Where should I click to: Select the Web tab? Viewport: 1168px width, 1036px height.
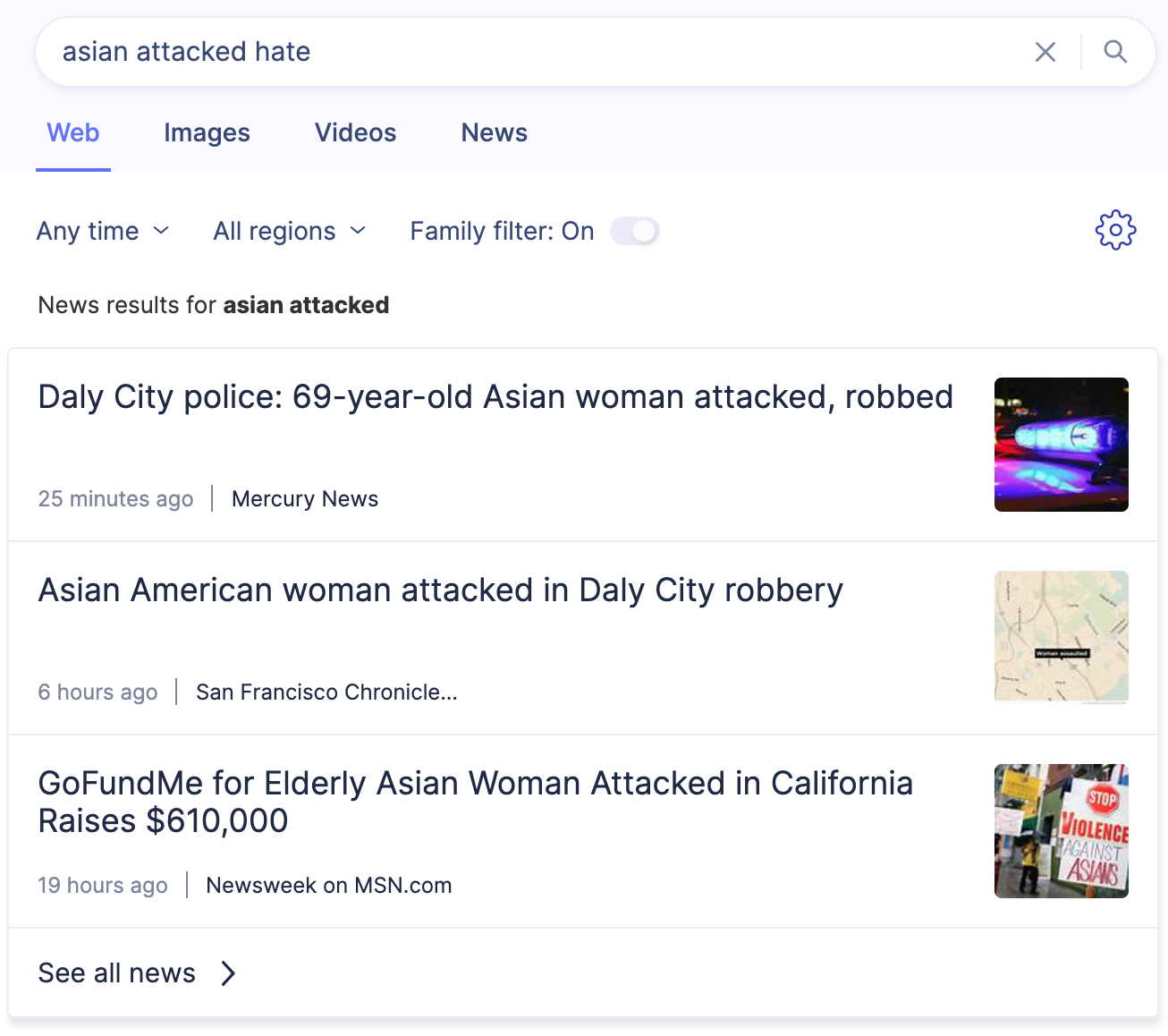pyautogui.click(x=73, y=132)
